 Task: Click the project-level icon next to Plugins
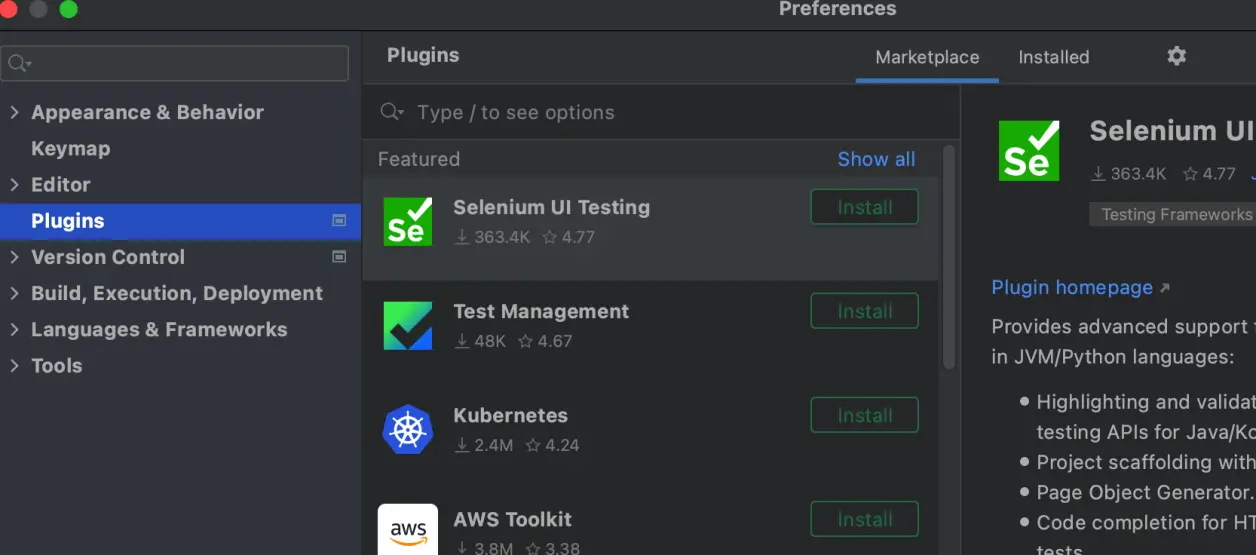[339, 221]
